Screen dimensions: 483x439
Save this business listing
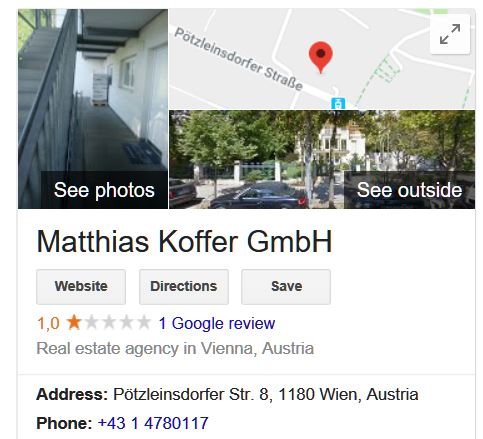click(x=286, y=287)
